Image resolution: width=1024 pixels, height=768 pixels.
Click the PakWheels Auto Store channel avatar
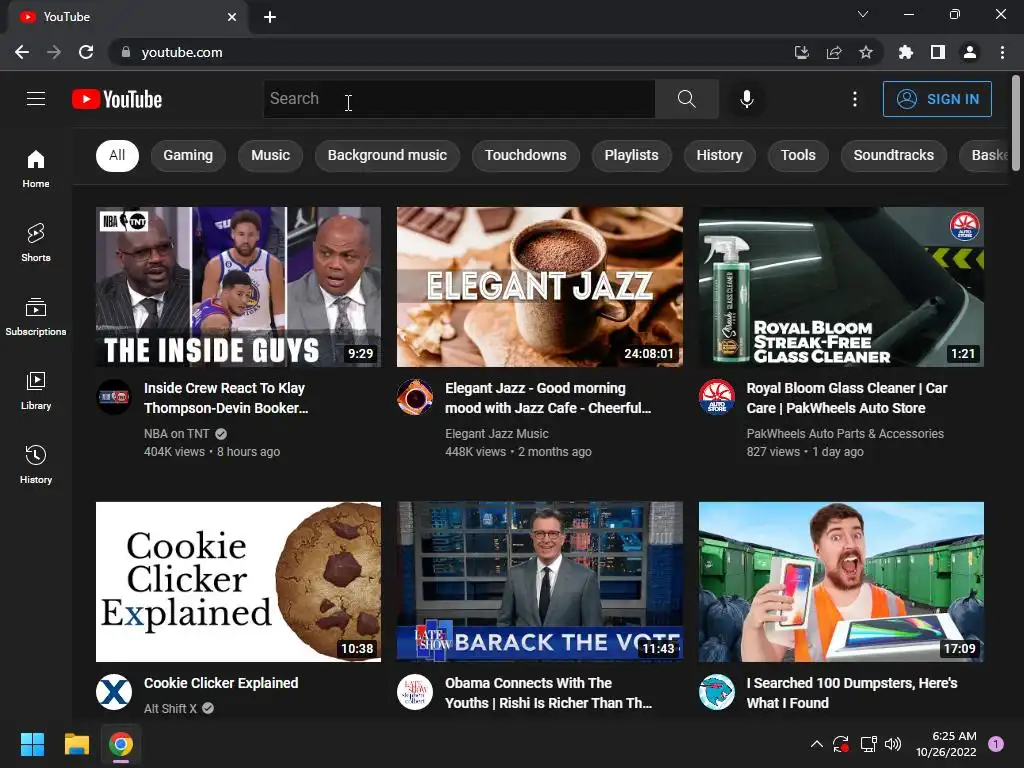point(716,397)
